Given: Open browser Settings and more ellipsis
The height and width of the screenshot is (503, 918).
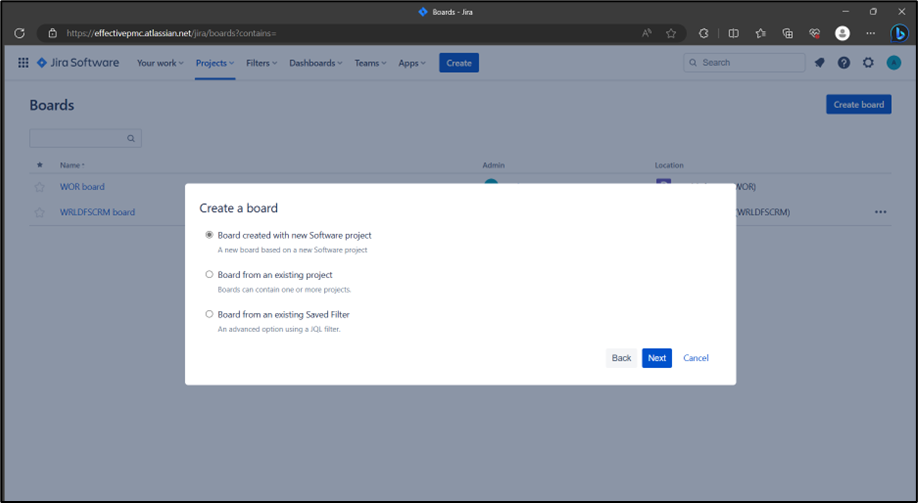Looking at the screenshot, I should click(871, 33).
